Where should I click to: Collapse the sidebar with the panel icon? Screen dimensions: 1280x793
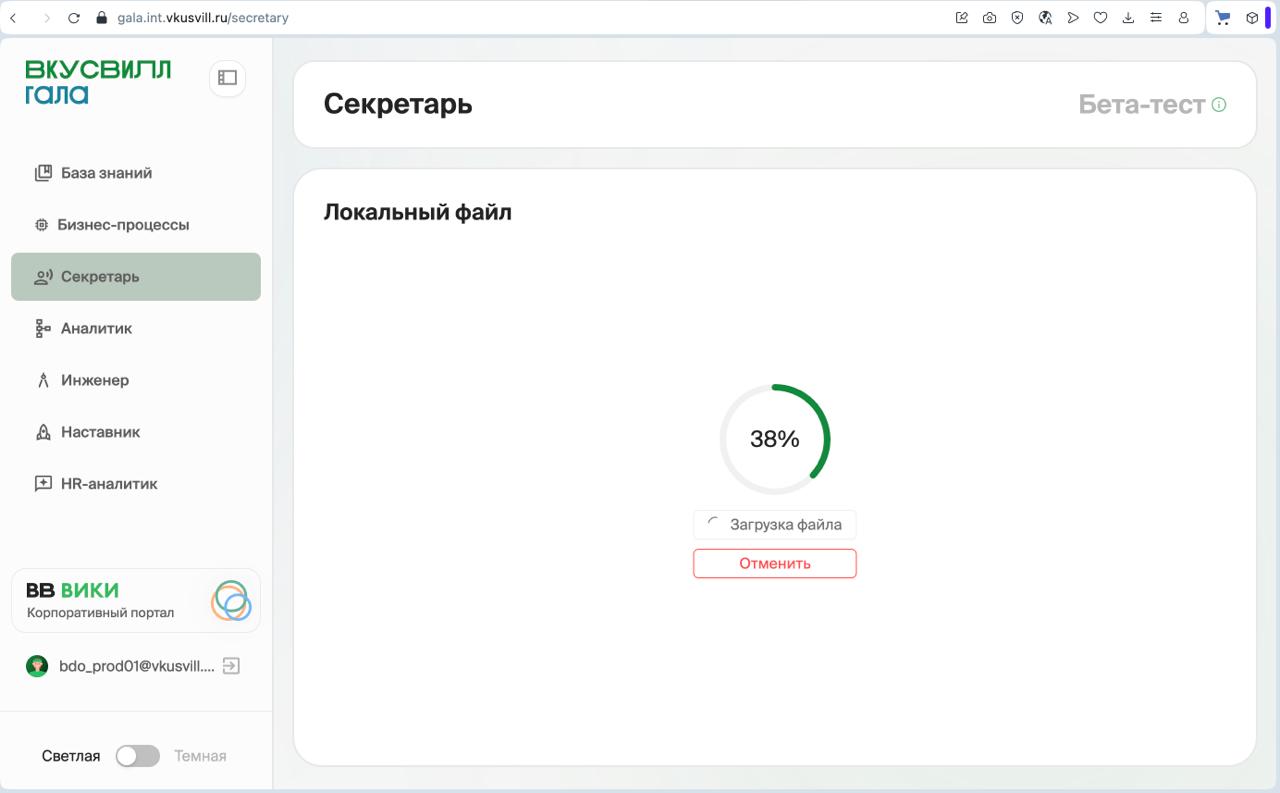(x=227, y=78)
